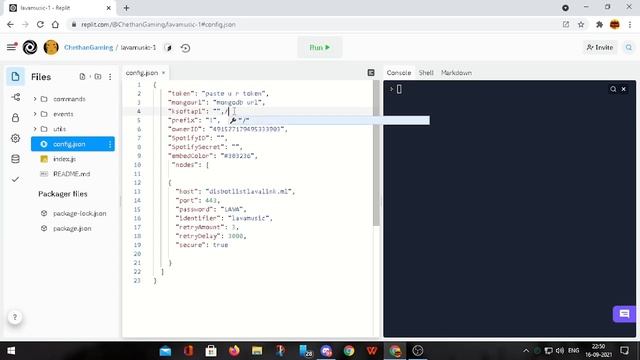Go to the browser home page
Screen dimensions: 640x360
point(55,24)
